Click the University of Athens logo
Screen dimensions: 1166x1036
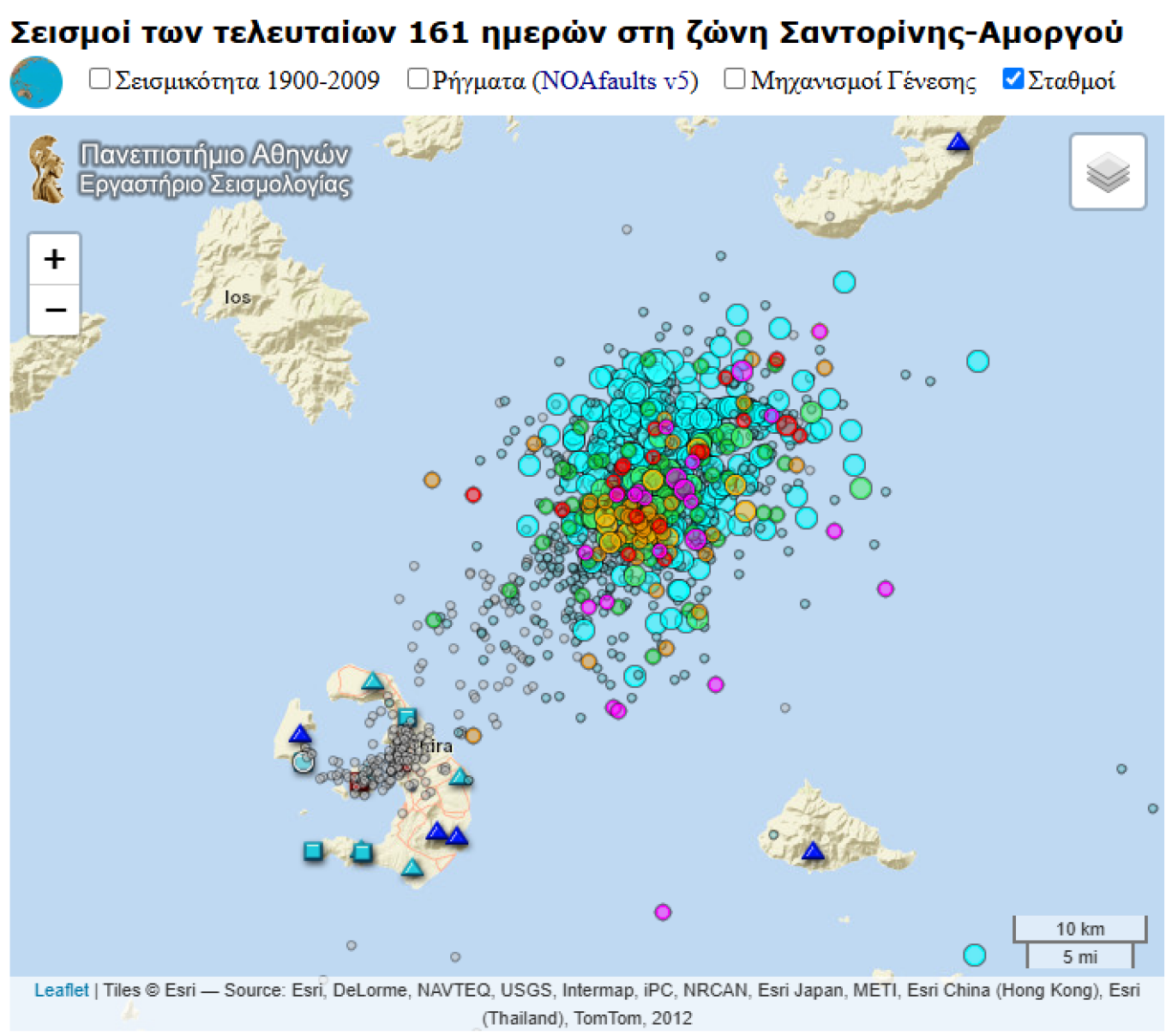click(47, 169)
